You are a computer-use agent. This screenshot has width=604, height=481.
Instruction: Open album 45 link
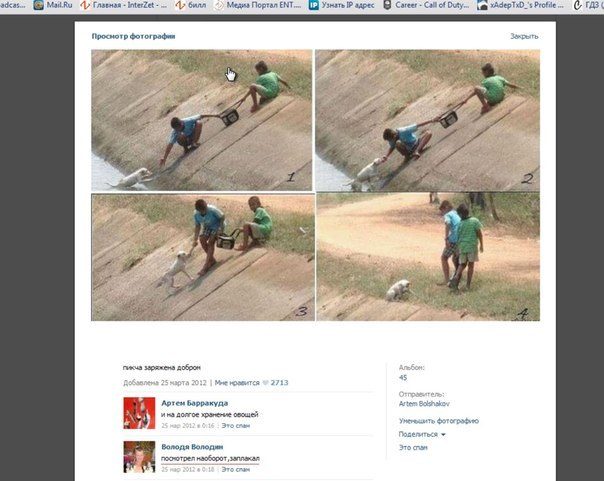[x=403, y=377]
